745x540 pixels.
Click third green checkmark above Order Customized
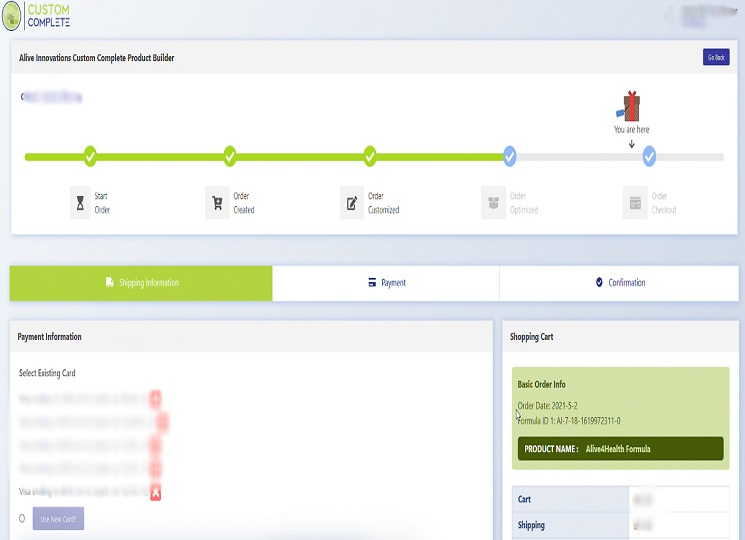pyautogui.click(x=370, y=156)
